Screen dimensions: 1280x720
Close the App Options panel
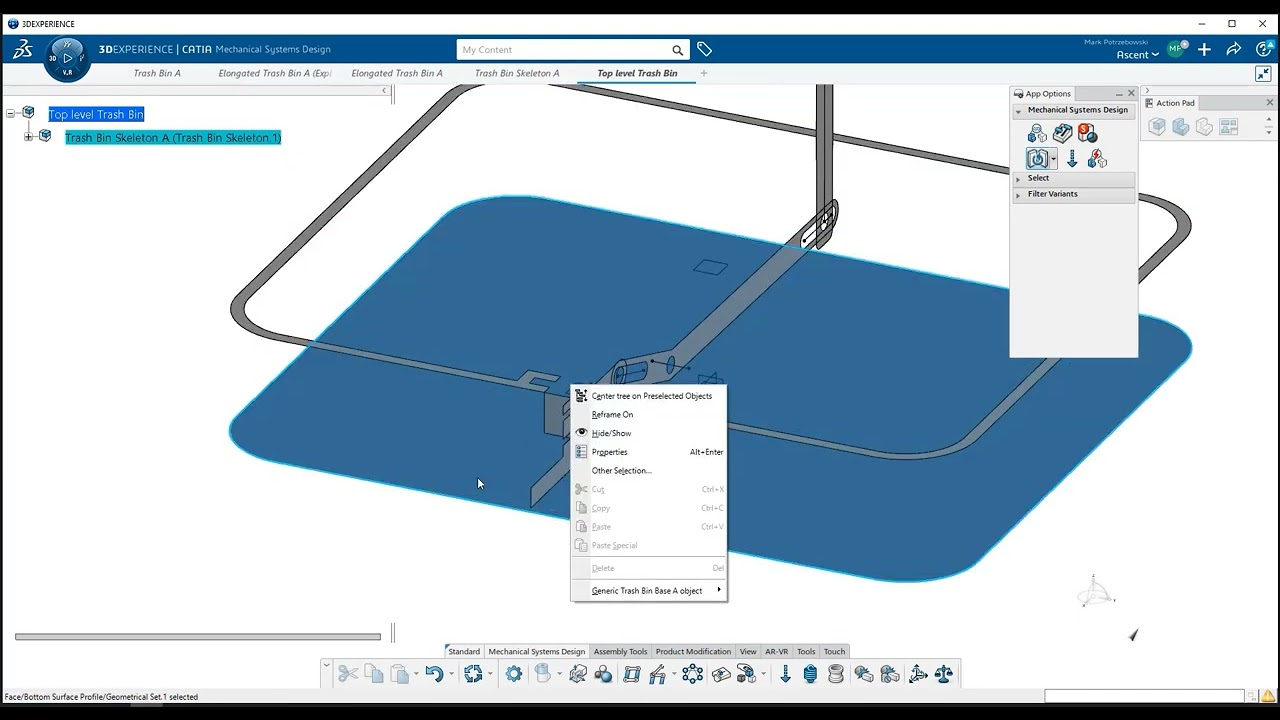click(1131, 94)
